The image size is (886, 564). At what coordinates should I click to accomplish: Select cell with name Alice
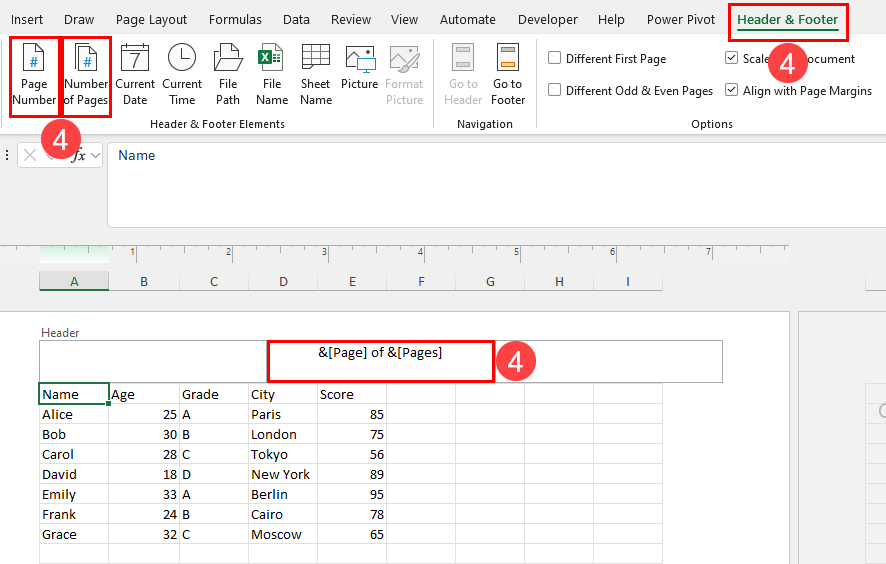pos(74,414)
